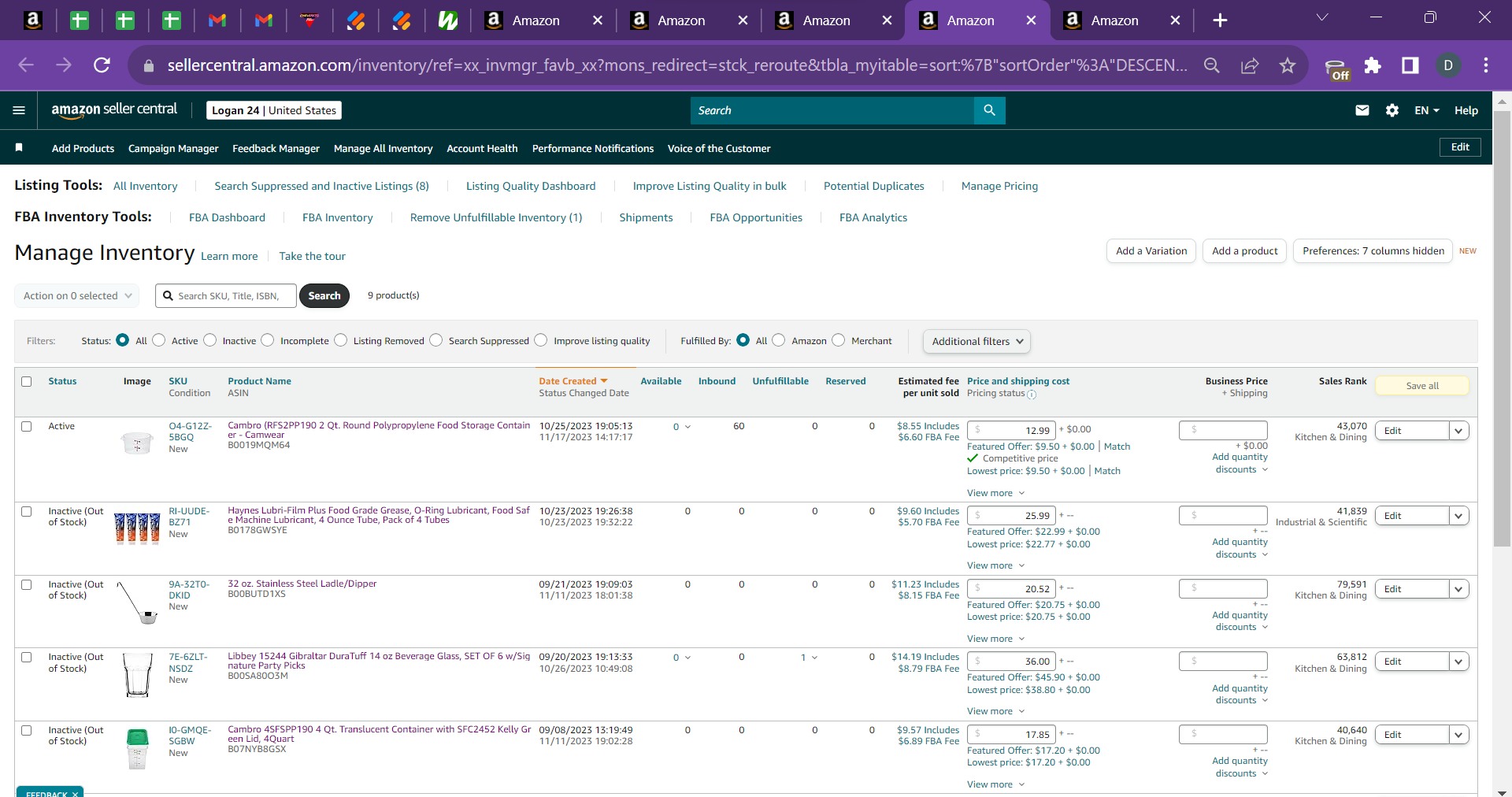Reload the page with browser refresh icon
Screen dimensions: 1512x797
click(102, 65)
